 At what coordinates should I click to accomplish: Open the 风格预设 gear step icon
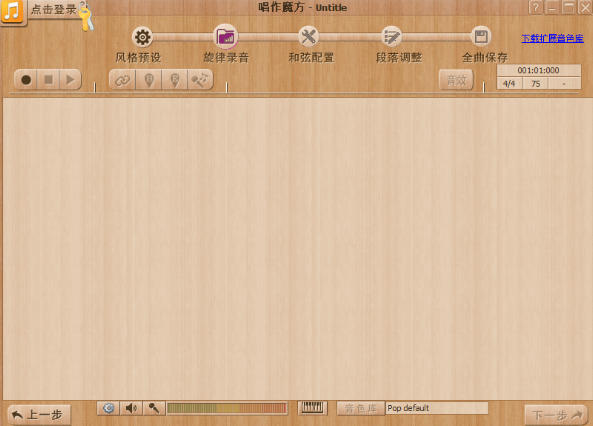tap(142, 37)
